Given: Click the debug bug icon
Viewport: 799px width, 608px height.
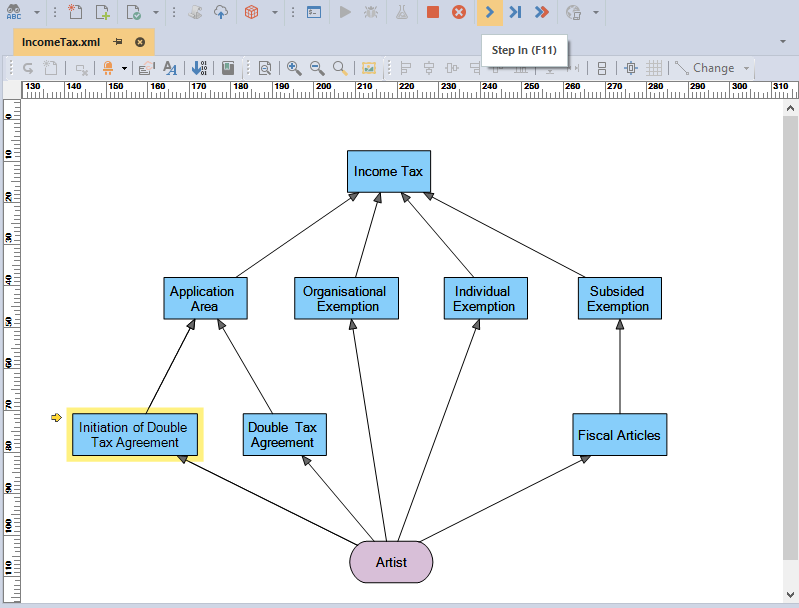Looking at the screenshot, I should coord(371,12).
